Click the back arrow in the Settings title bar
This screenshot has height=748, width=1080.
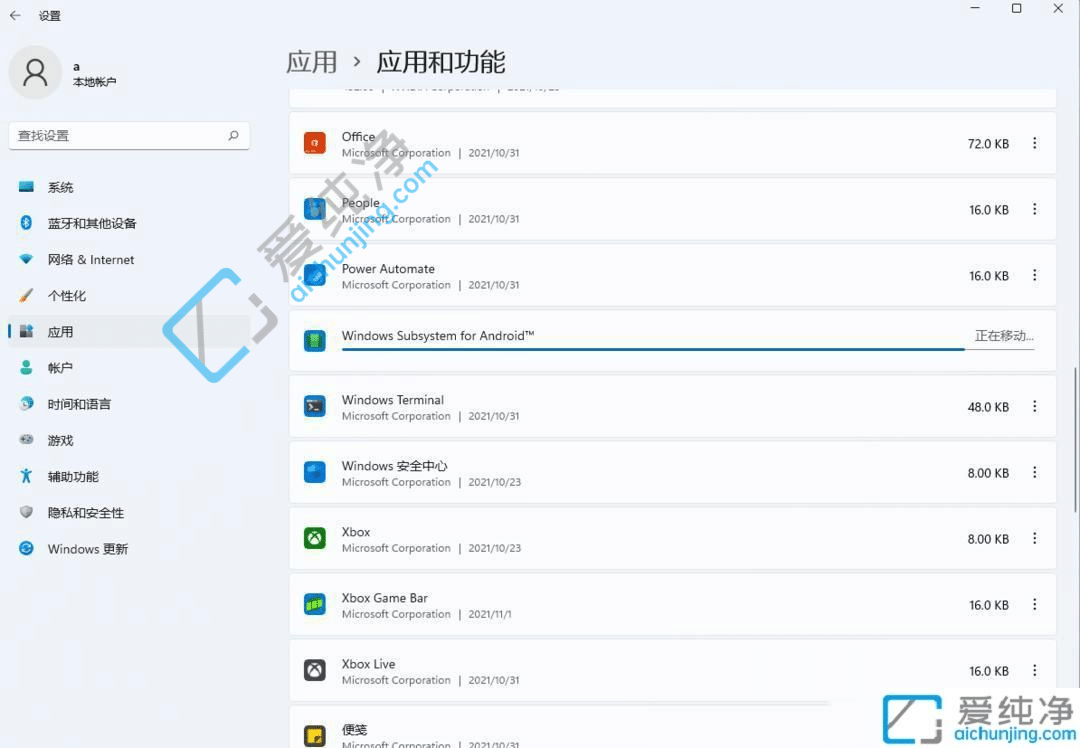tap(15, 15)
